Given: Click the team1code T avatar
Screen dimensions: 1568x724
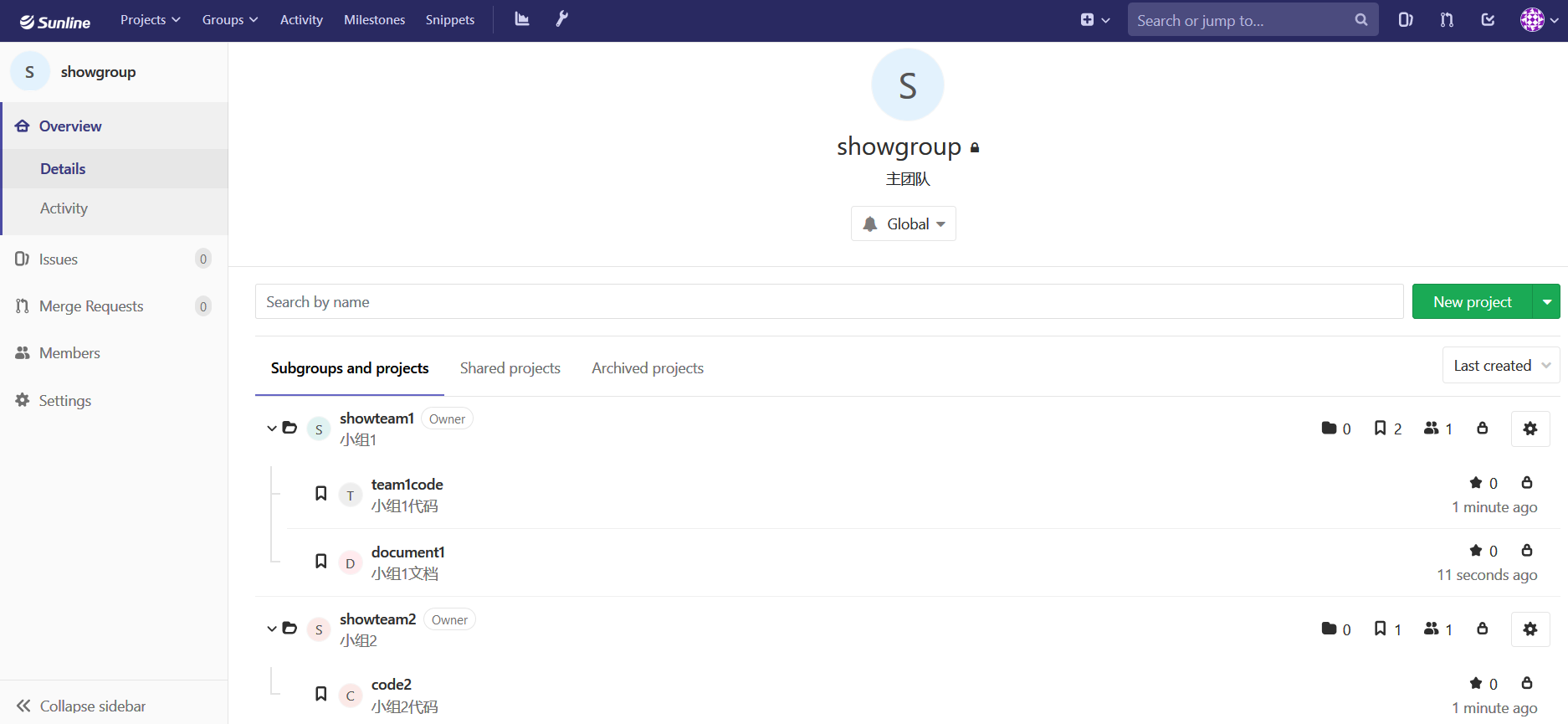Looking at the screenshot, I should pos(351,496).
